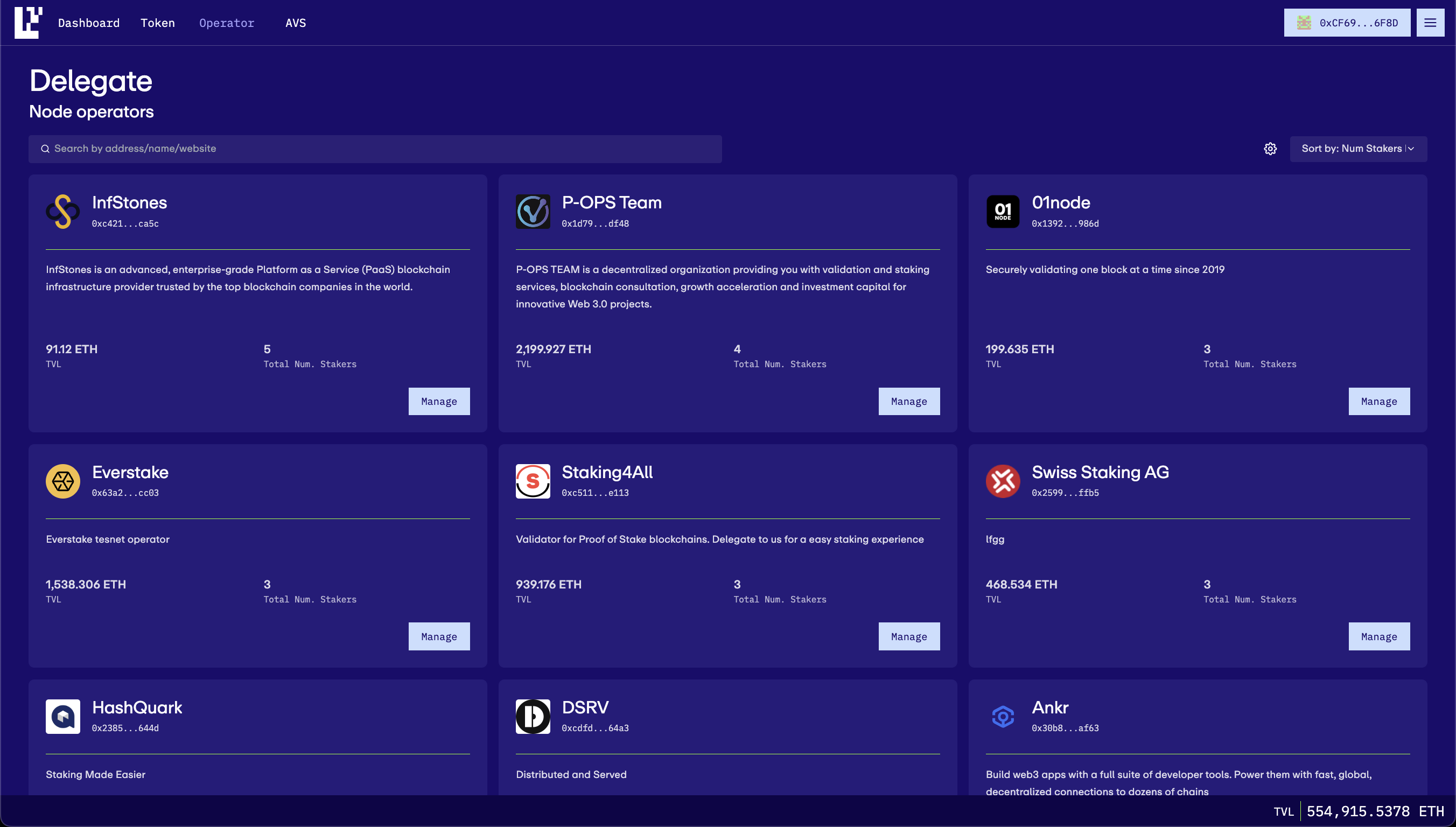Focus the Search by address/name/website field

tap(375, 149)
